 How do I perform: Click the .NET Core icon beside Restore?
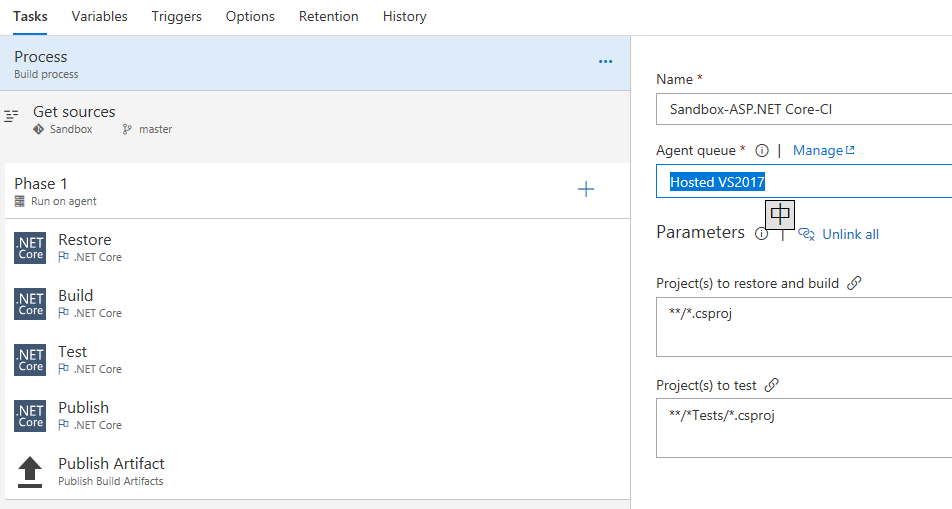30,248
